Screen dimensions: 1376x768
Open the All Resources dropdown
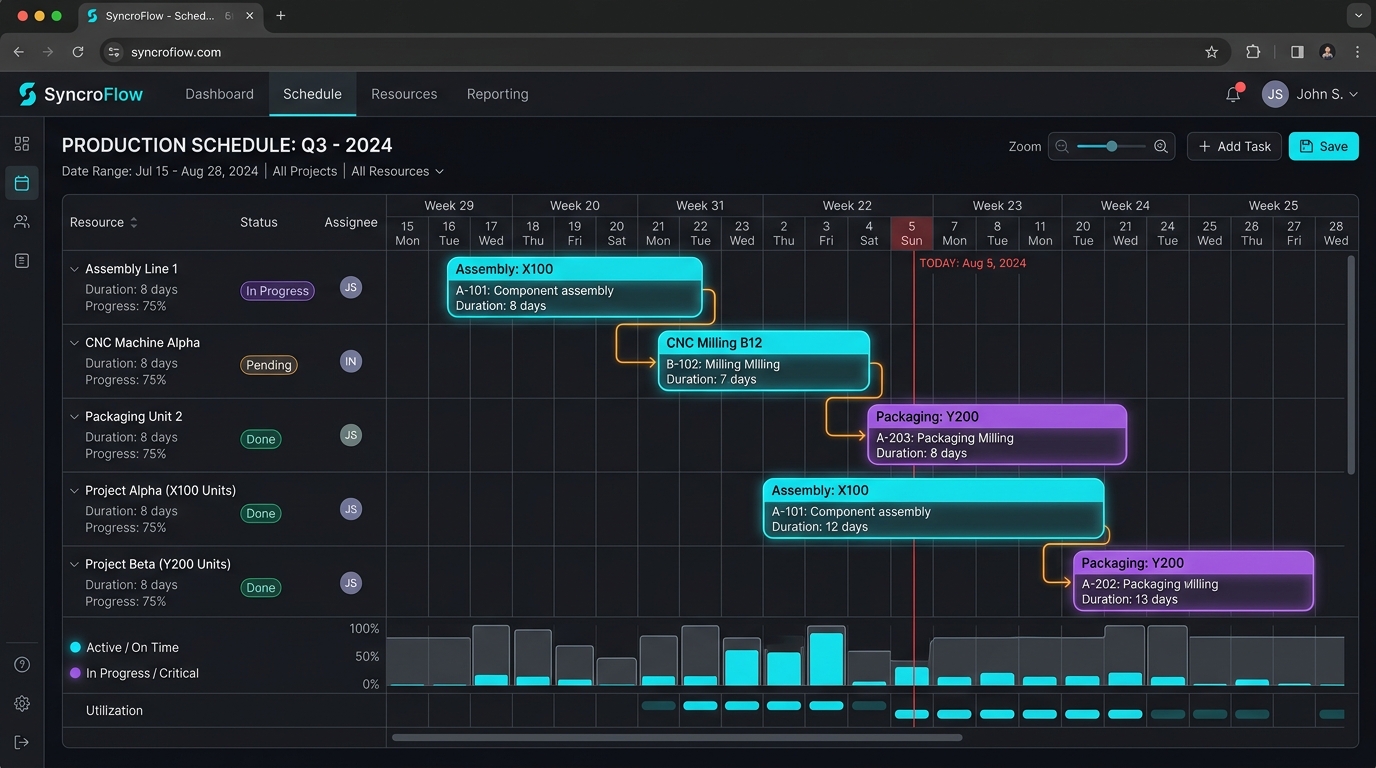coord(397,171)
